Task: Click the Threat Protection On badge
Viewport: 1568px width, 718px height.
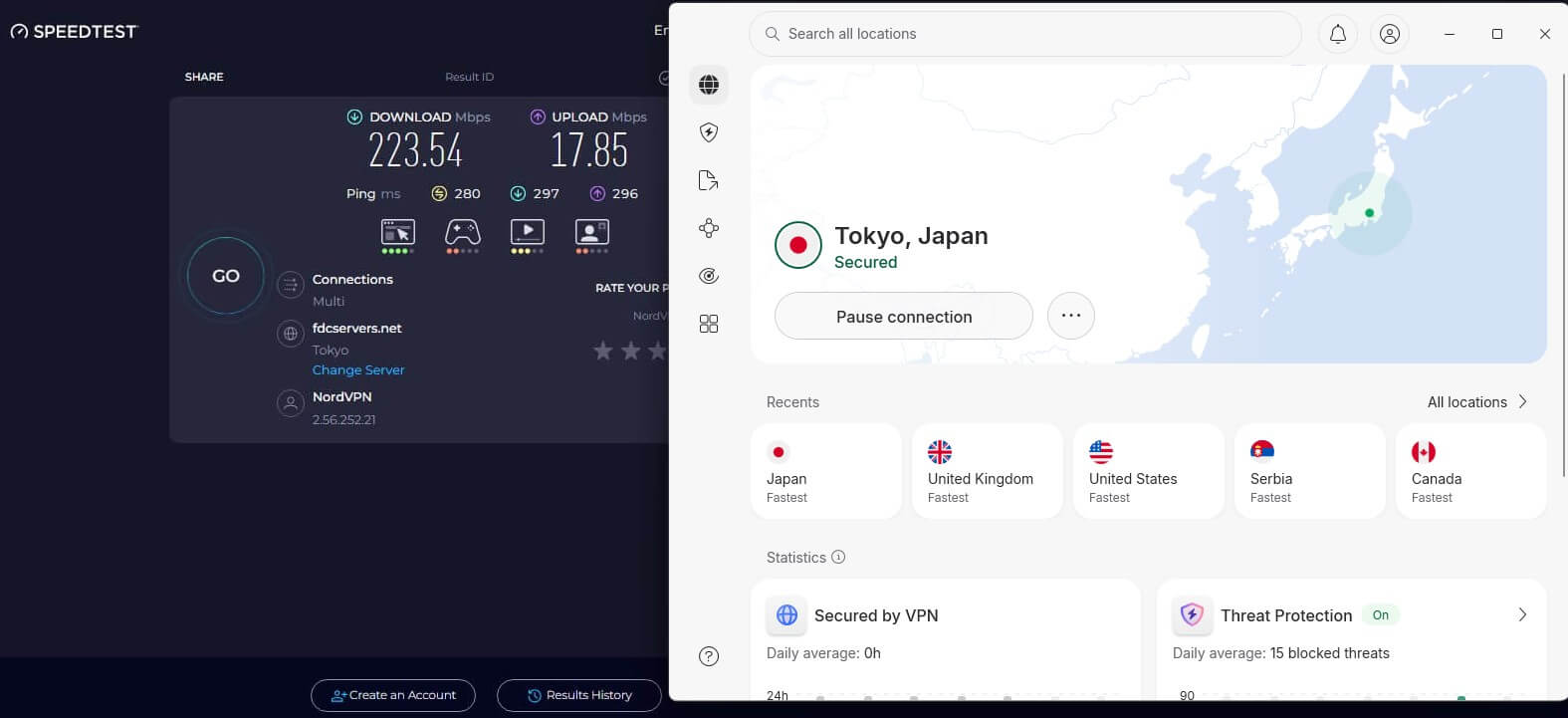Action: [x=1381, y=614]
